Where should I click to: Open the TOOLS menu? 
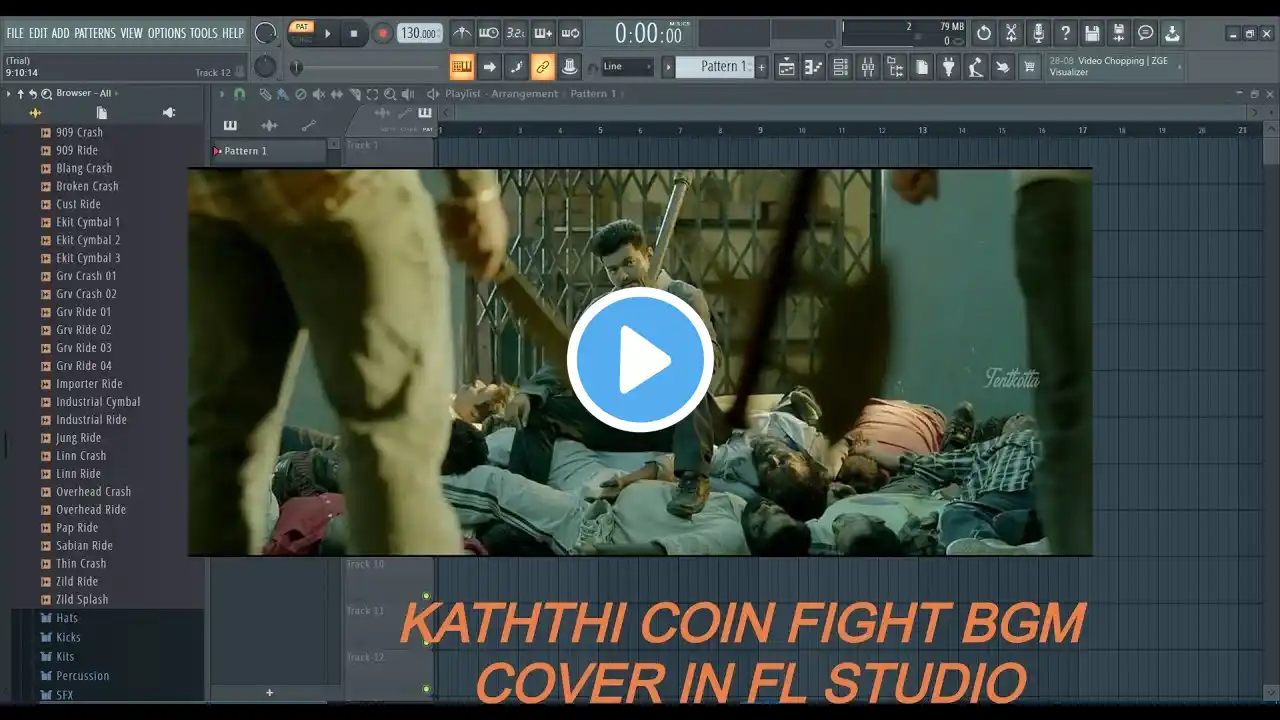point(203,33)
